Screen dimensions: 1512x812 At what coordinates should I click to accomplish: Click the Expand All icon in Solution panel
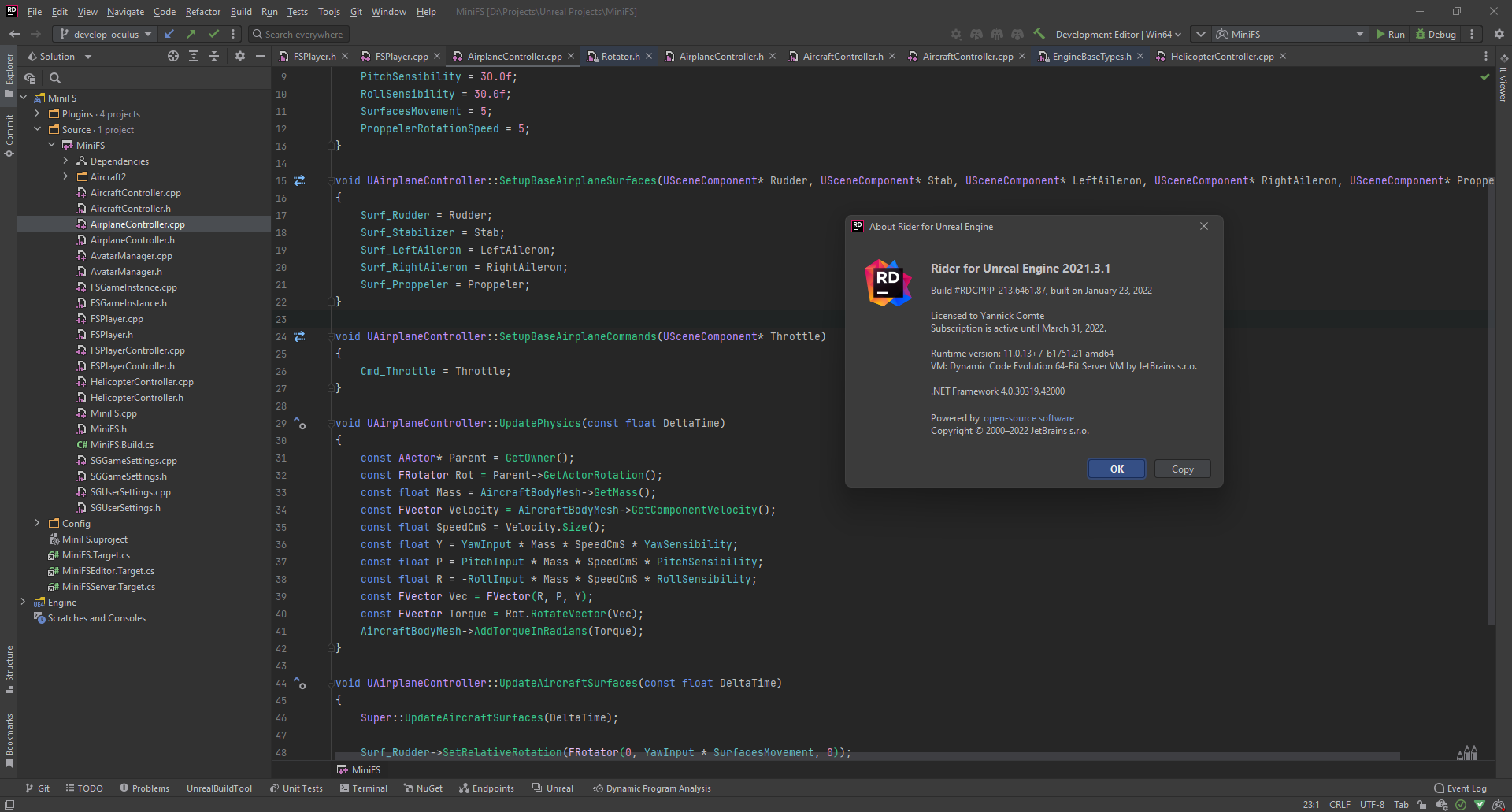[194, 57]
